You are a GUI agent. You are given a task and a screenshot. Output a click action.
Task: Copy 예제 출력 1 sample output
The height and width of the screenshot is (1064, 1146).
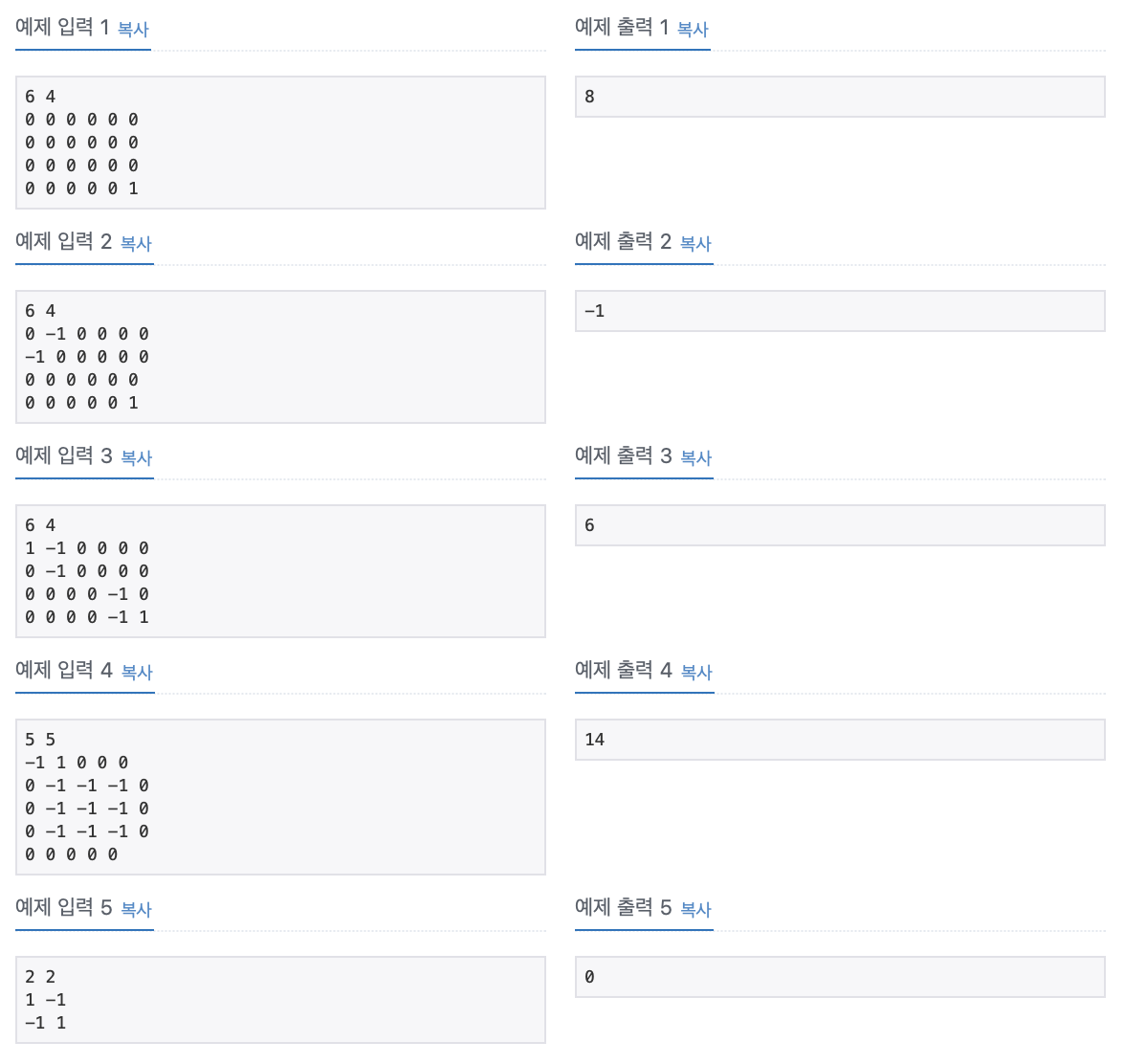click(692, 30)
